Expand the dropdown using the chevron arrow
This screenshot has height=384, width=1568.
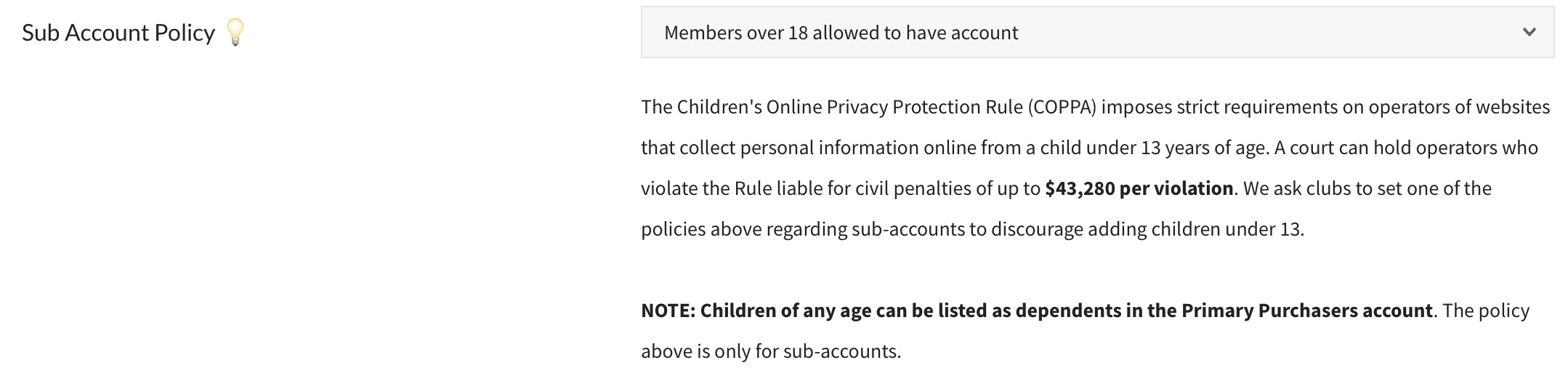[1529, 32]
